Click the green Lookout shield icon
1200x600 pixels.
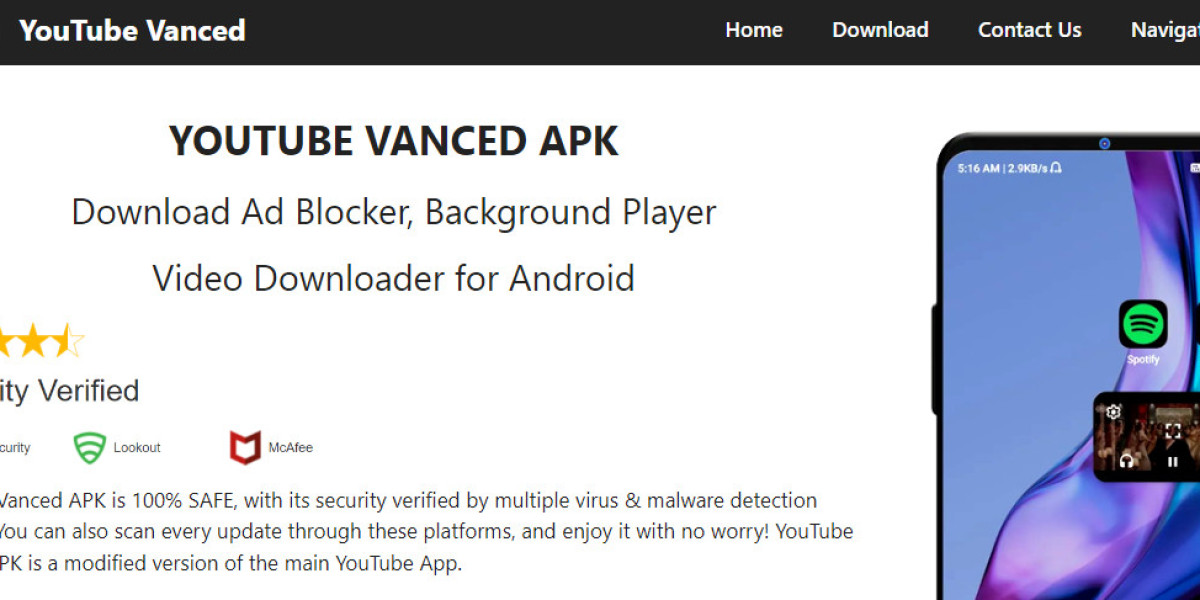click(x=90, y=448)
